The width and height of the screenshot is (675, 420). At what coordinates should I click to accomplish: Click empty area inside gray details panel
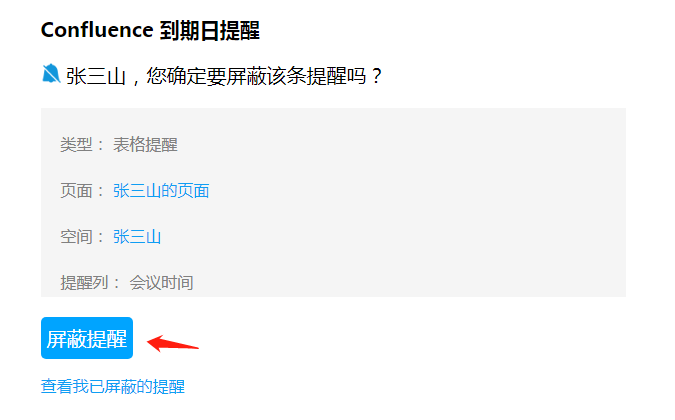click(409, 202)
